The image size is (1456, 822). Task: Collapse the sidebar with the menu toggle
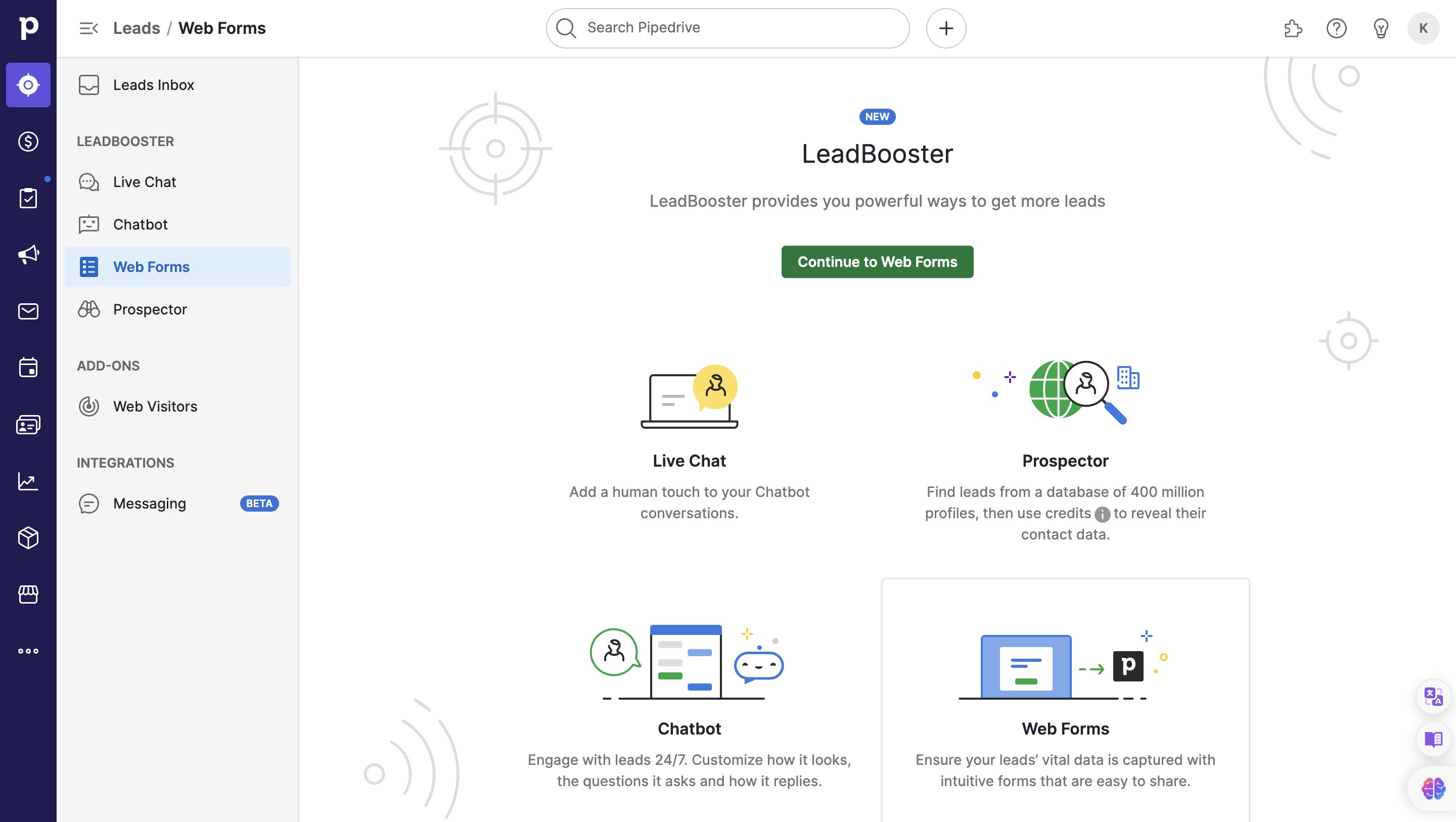coord(89,28)
